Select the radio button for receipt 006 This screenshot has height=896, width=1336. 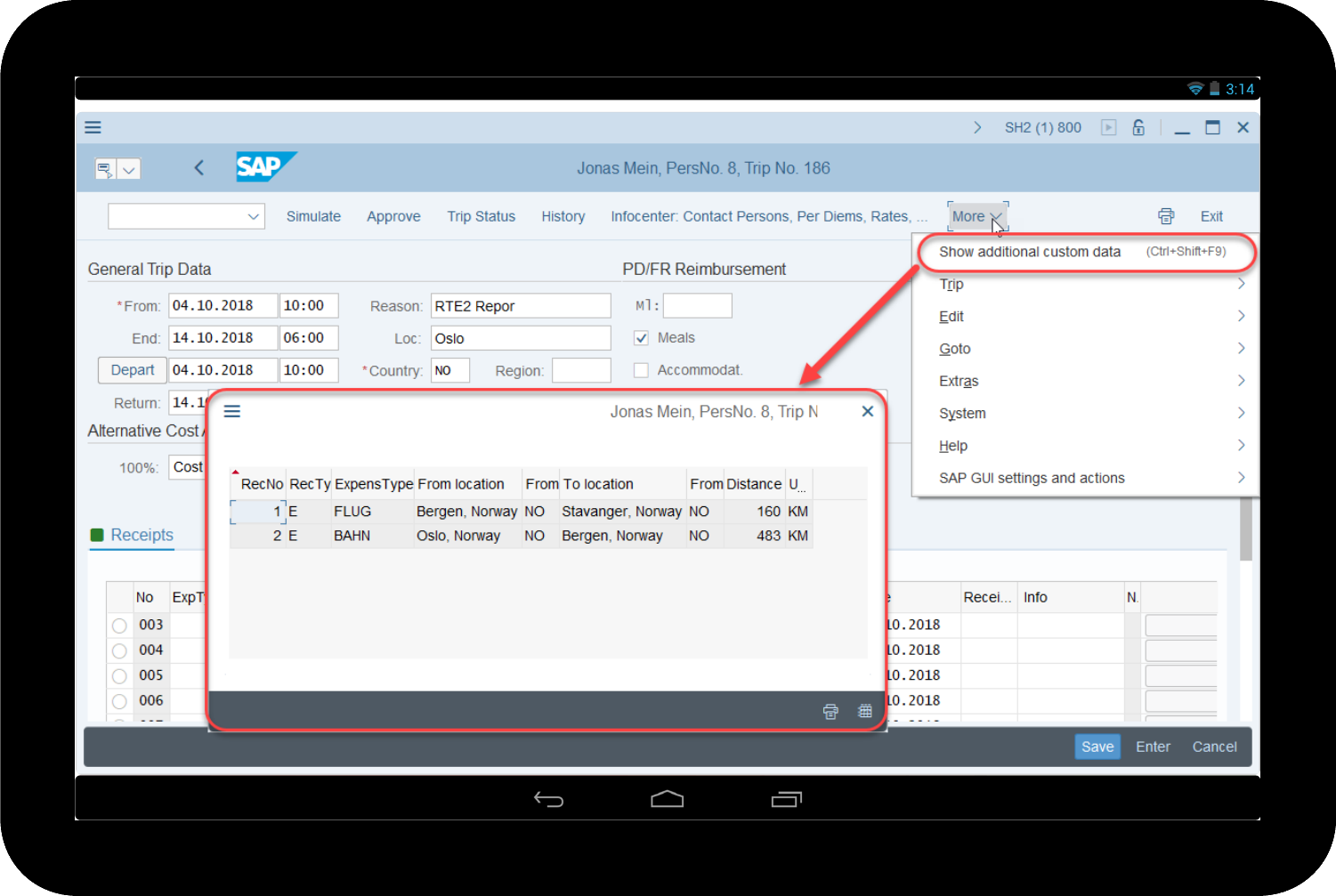tap(119, 700)
